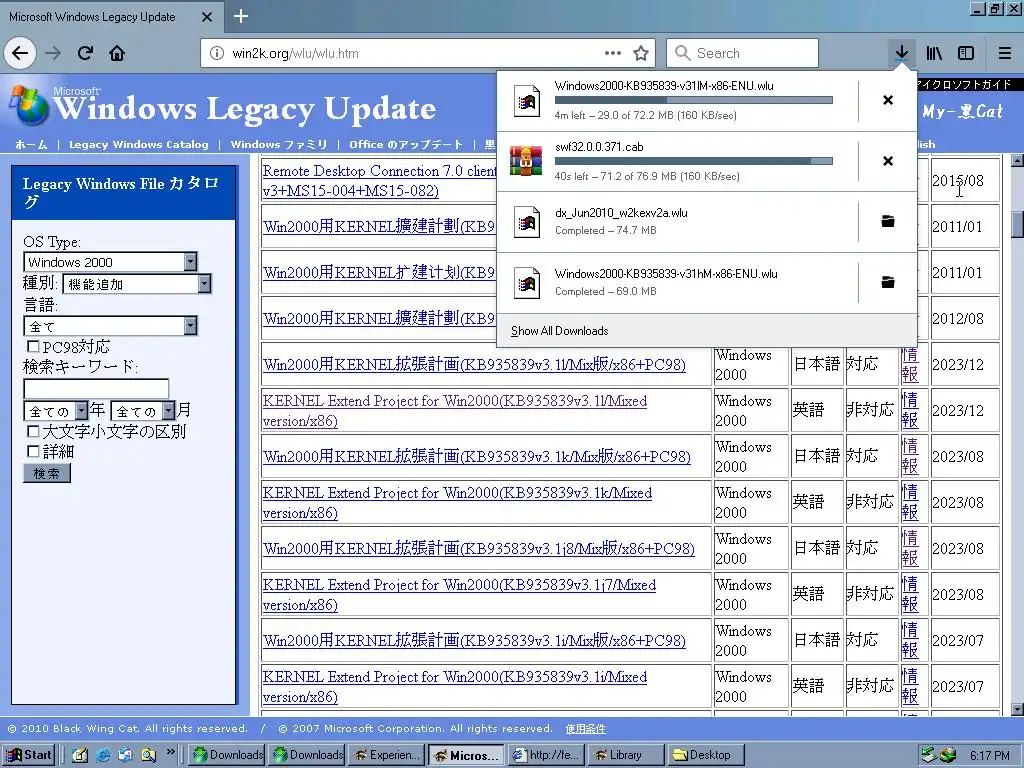Show site information for win2k.org
Image resolution: width=1024 pixels, height=768 pixels.
217,54
